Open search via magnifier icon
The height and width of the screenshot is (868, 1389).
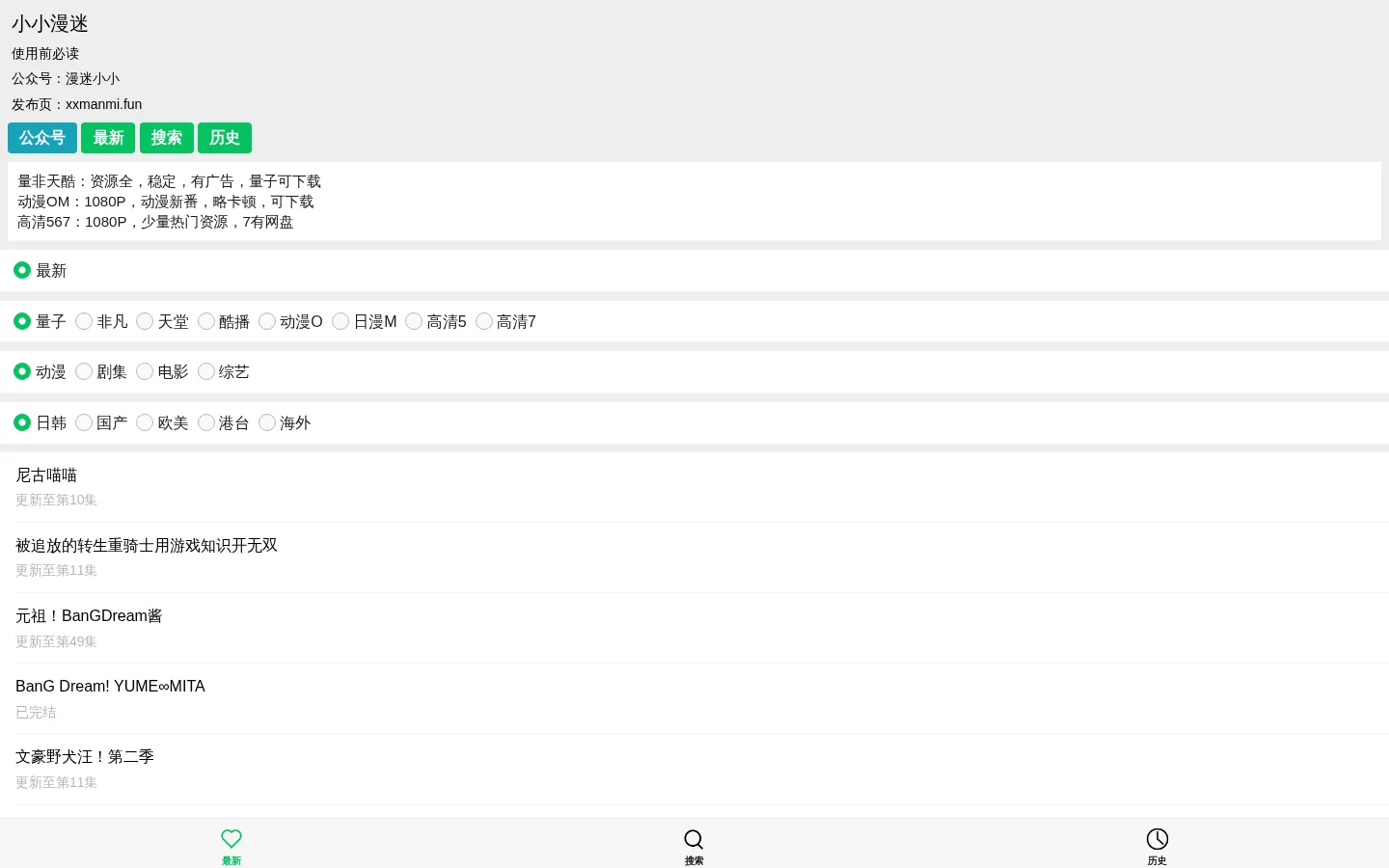click(694, 839)
